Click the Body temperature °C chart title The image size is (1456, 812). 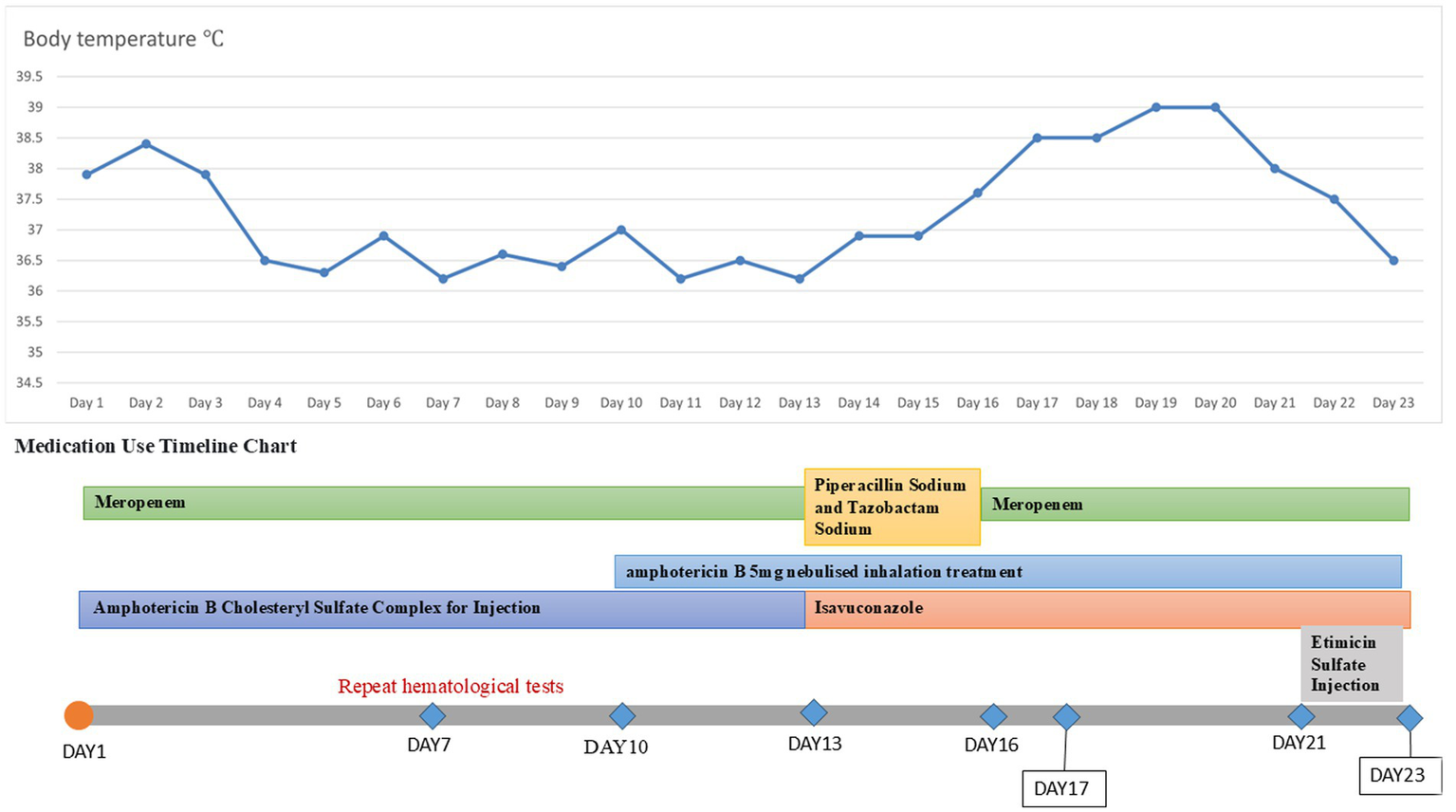click(x=123, y=40)
